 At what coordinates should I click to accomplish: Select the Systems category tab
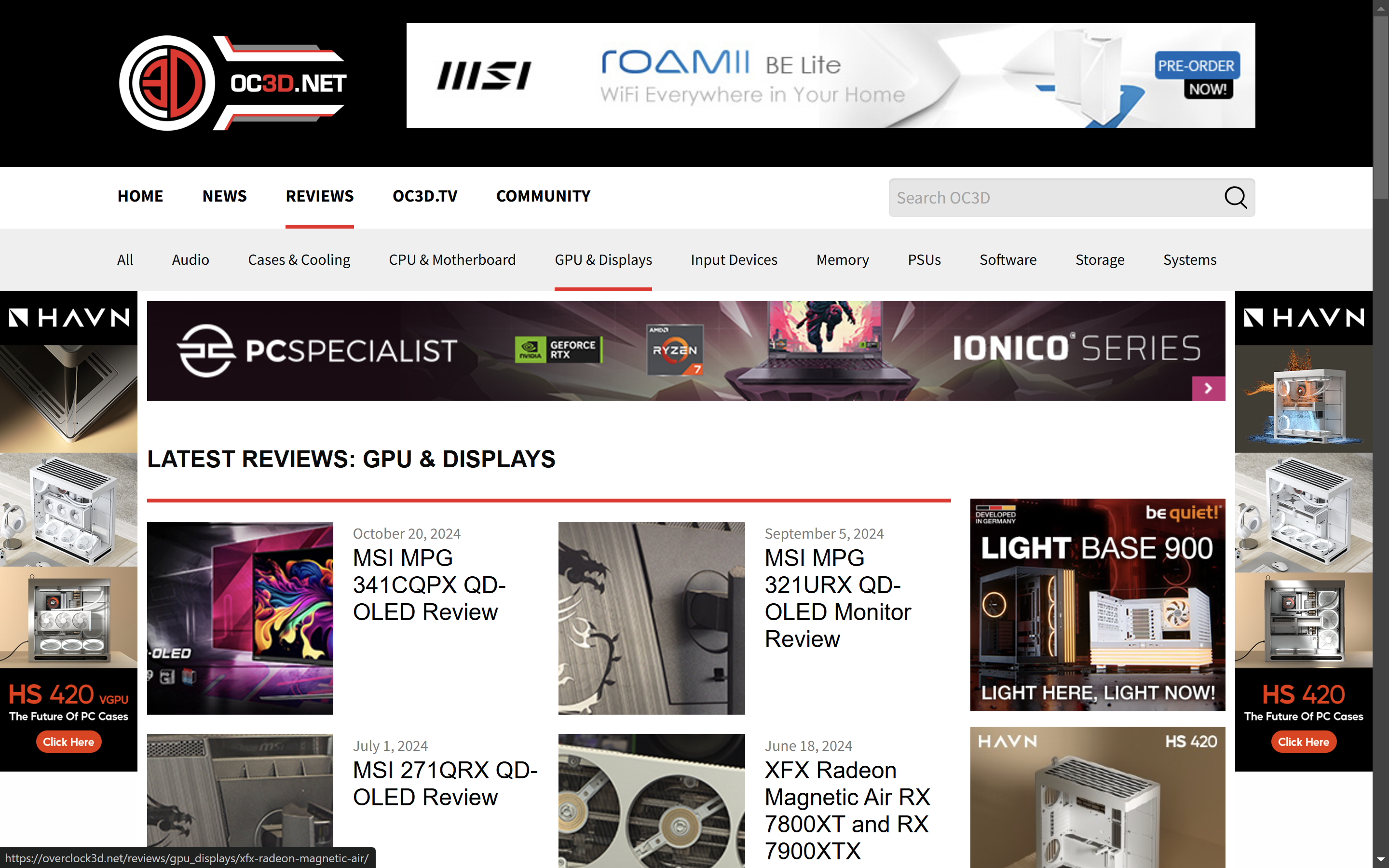pyautogui.click(x=1190, y=259)
